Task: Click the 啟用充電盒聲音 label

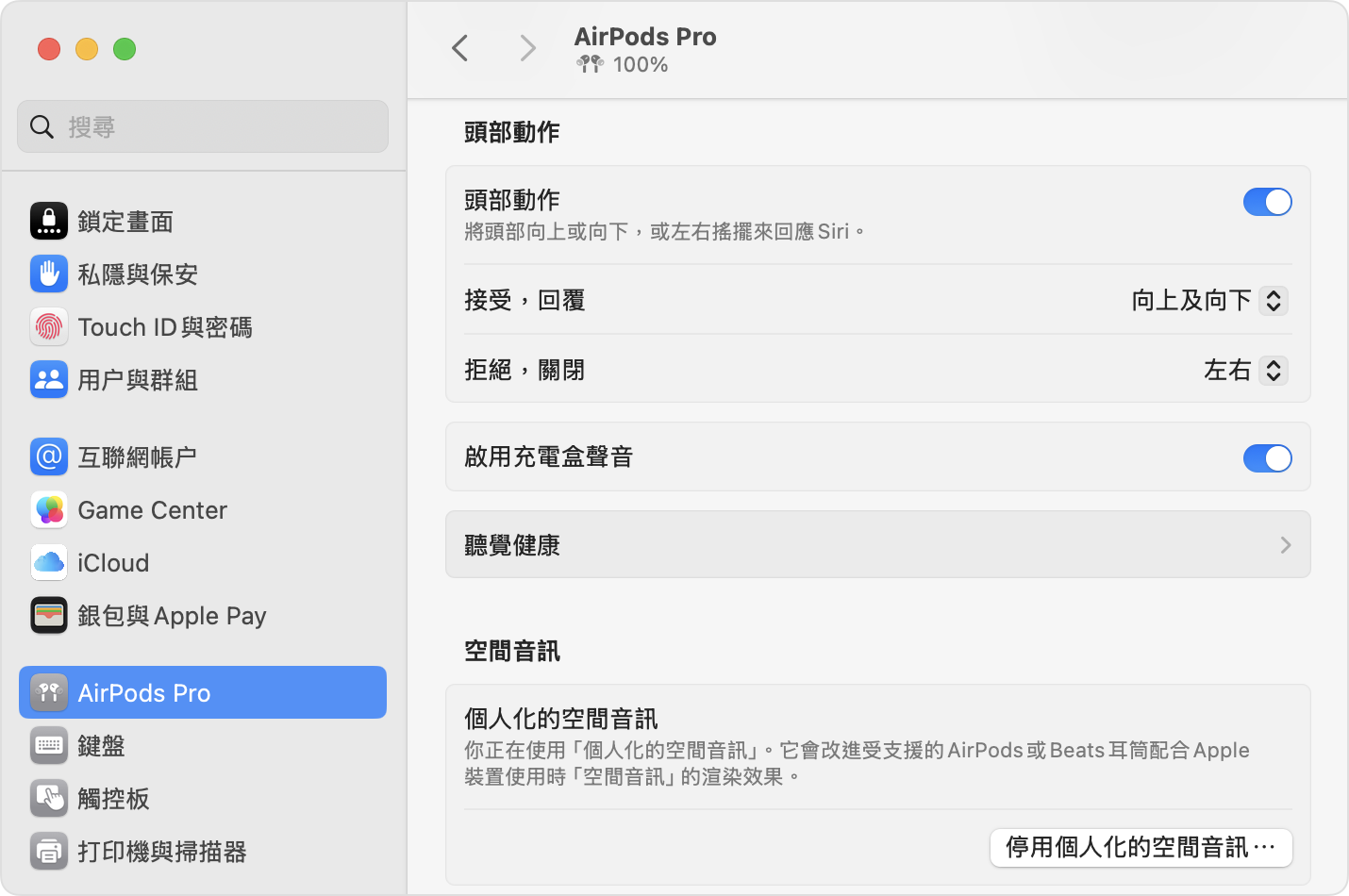Action: tap(549, 457)
